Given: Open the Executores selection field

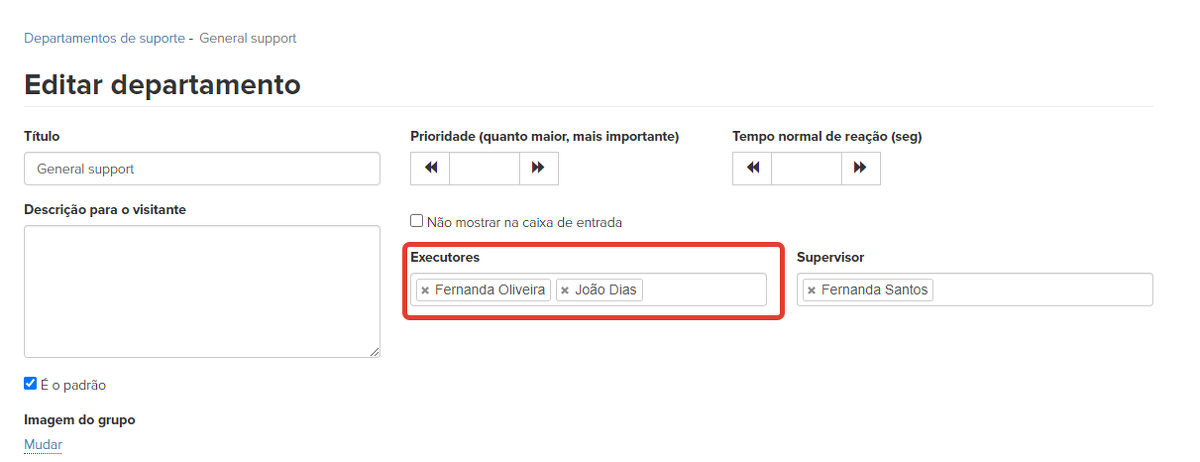Looking at the screenshot, I should click(704, 290).
